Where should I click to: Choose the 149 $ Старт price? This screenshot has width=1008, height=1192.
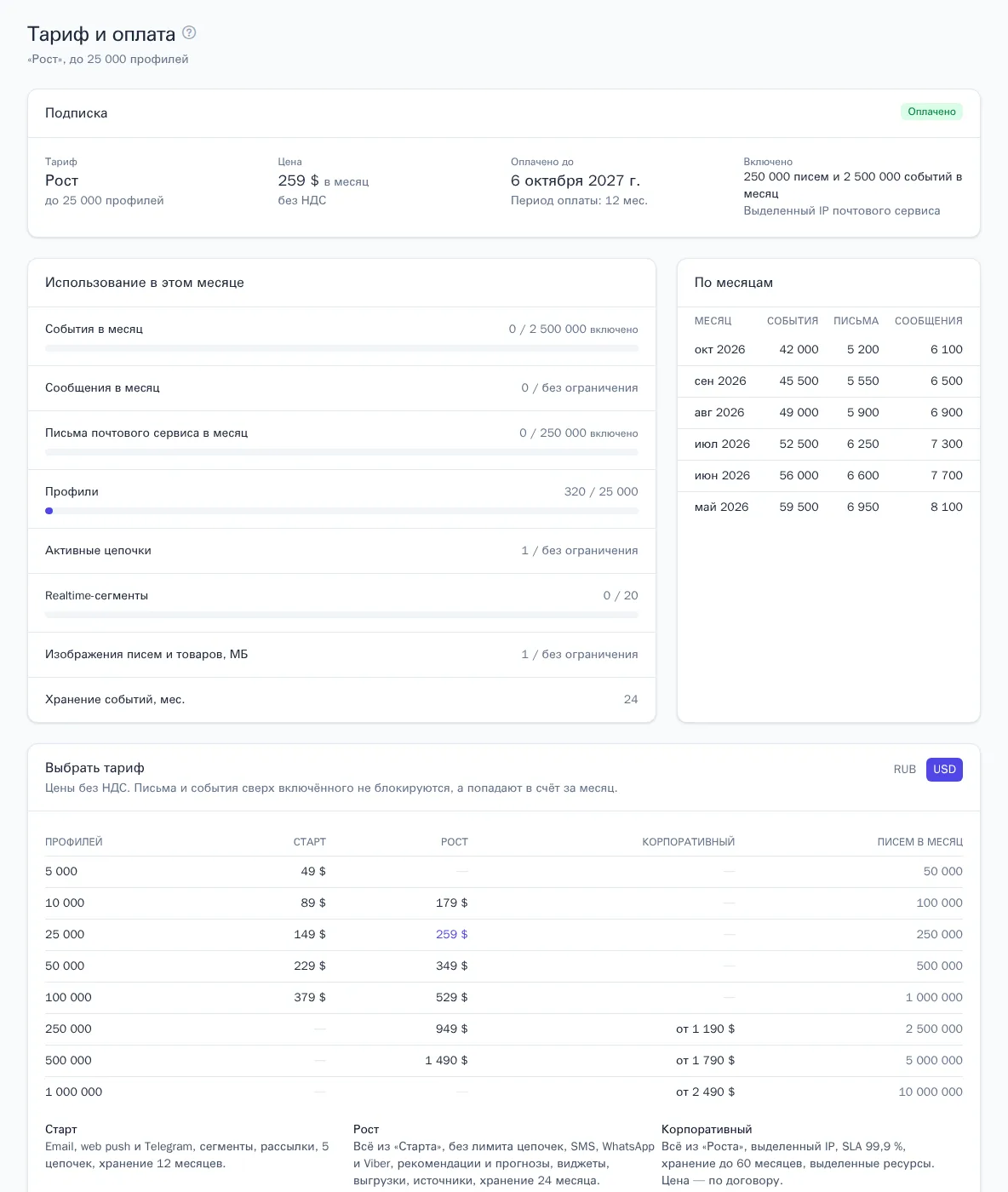(x=310, y=934)
